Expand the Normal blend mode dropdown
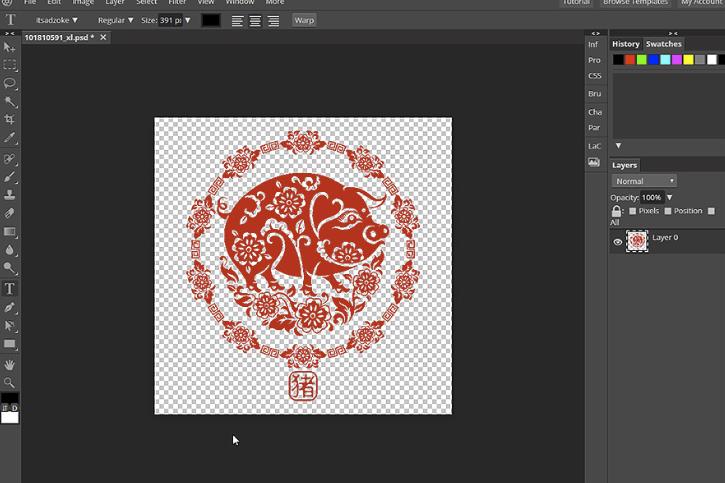This screenshot has height=483, width=725. [644, 181]
